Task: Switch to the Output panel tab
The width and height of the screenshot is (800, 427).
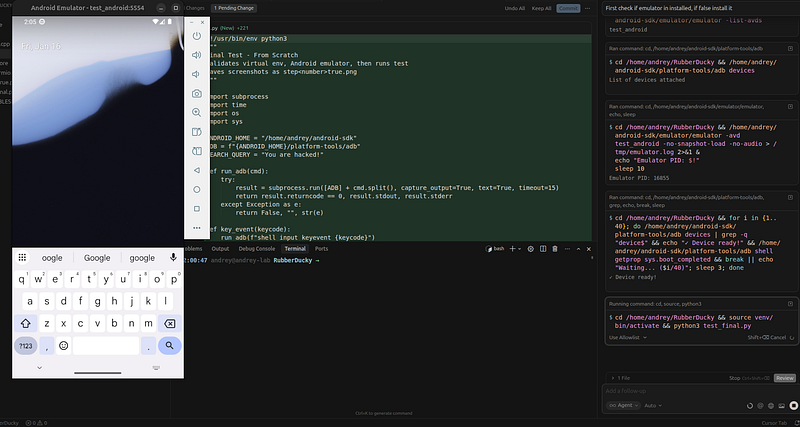Action: (x=220, y=249)
